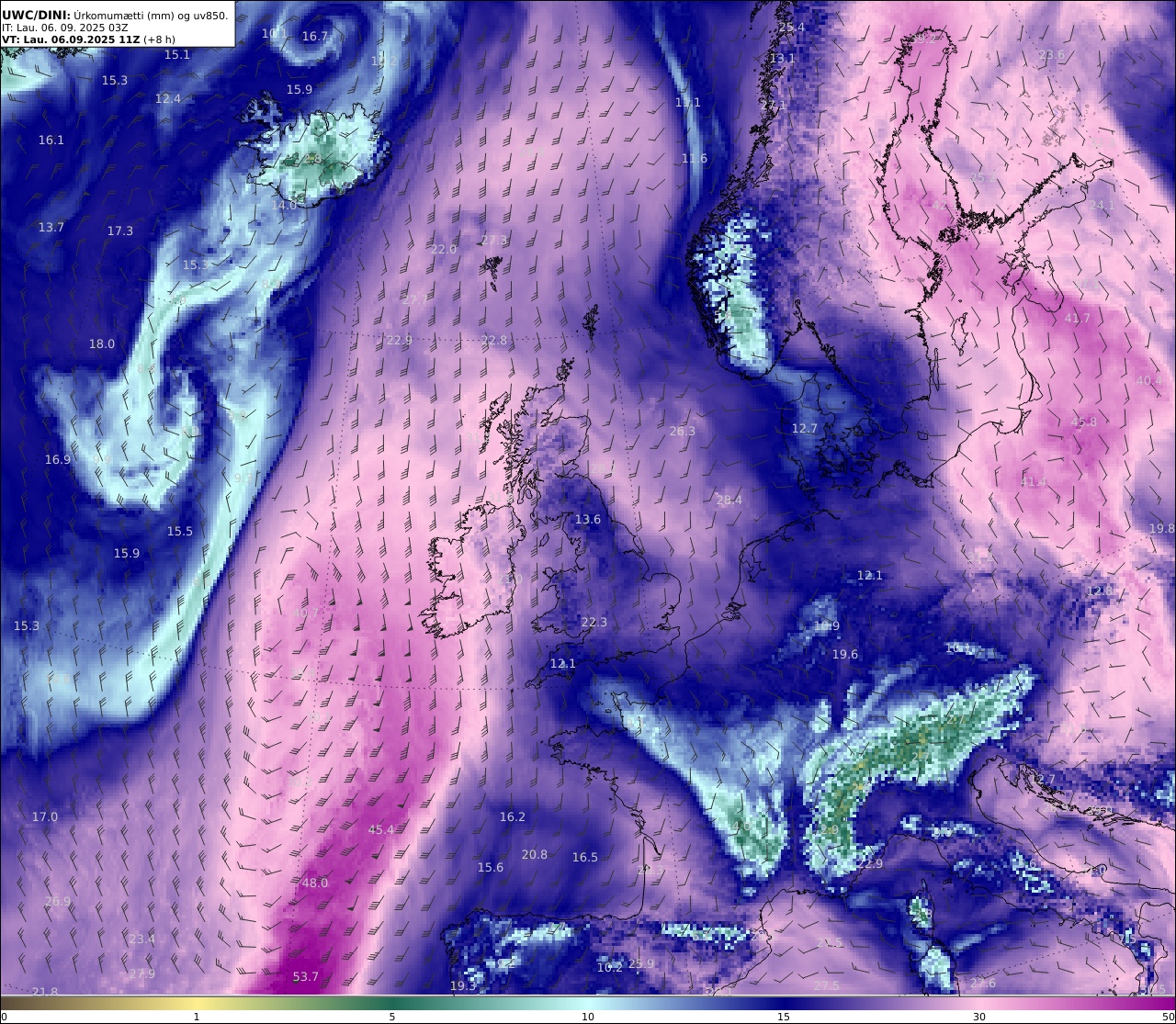Viewport: 1176px width, 1024px height.
Task: Click the UWC/DINI title label
Action: pyautogui.click(x=35, y=15)
